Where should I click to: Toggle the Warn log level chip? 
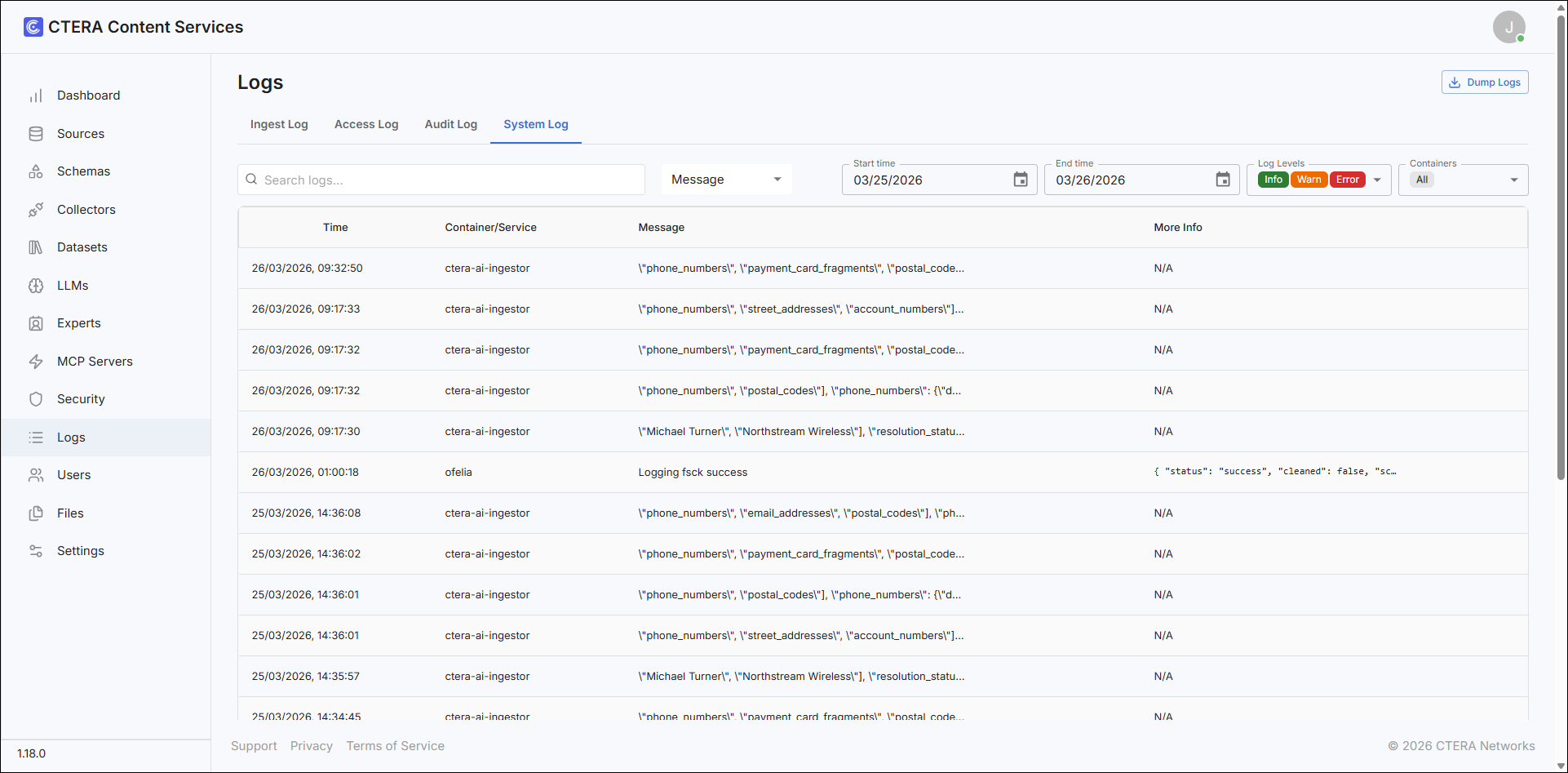[x=1309, y=180]
